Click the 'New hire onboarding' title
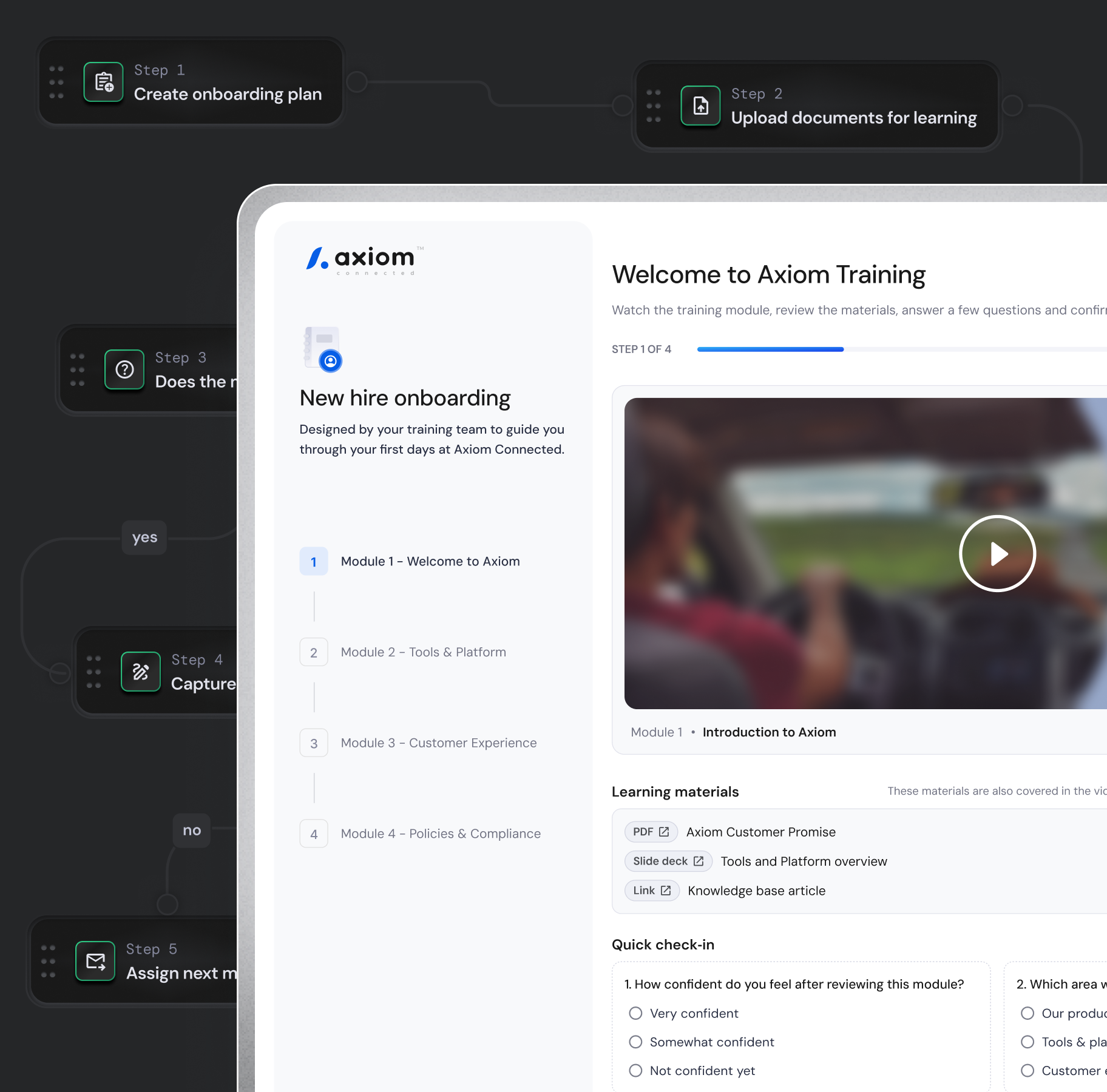Screen dimensions: 1107x1092 (x=405, y=398)
